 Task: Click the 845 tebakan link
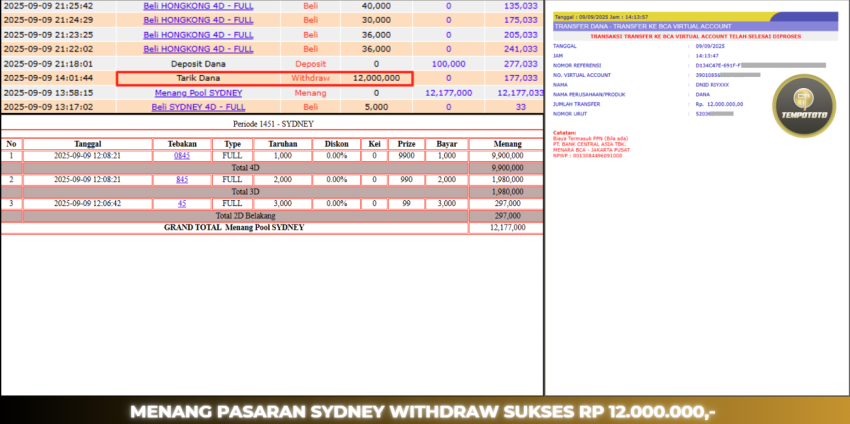pos(182,179)
